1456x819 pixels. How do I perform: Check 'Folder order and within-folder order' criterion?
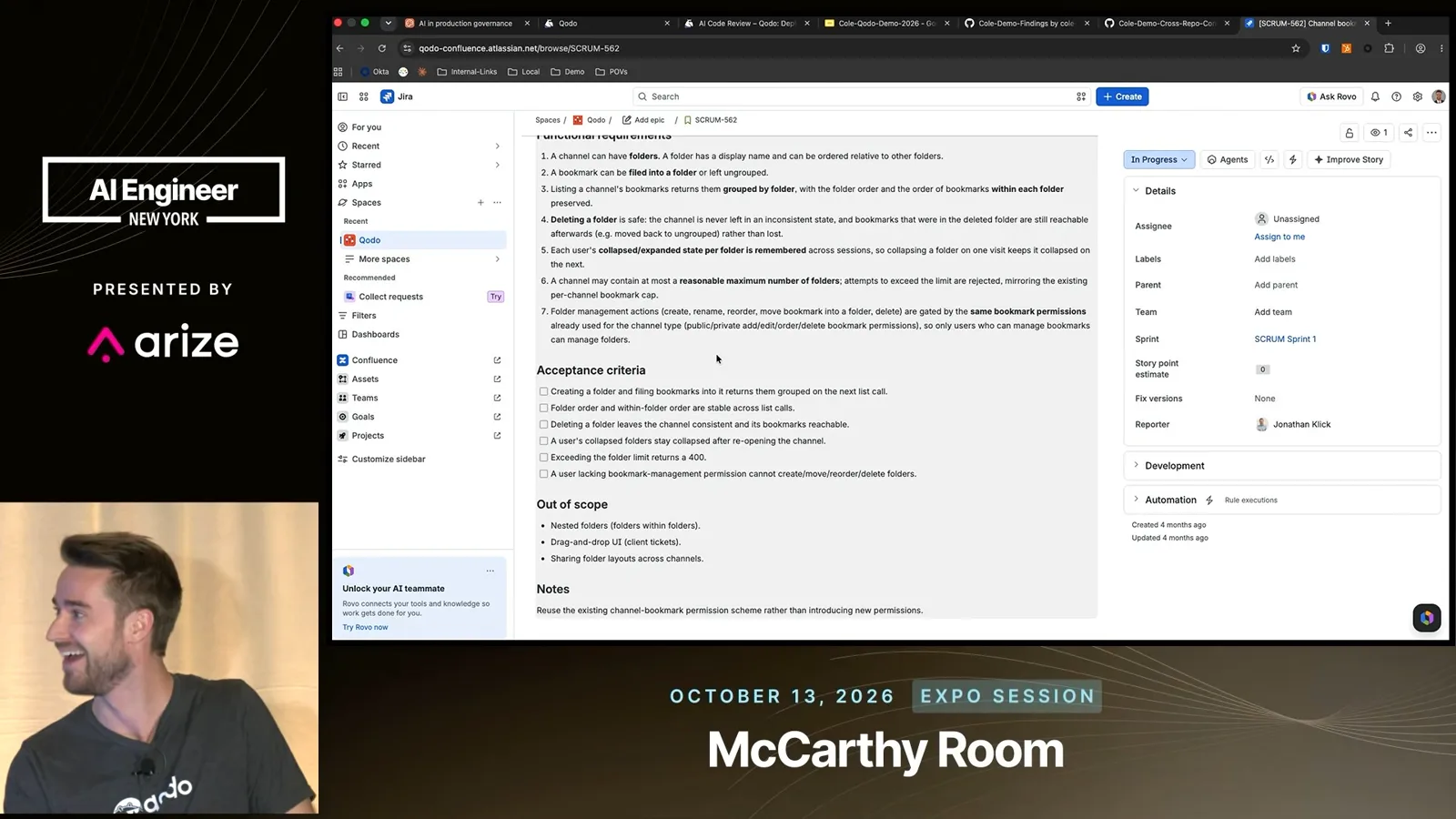click(x=543, y=409)
